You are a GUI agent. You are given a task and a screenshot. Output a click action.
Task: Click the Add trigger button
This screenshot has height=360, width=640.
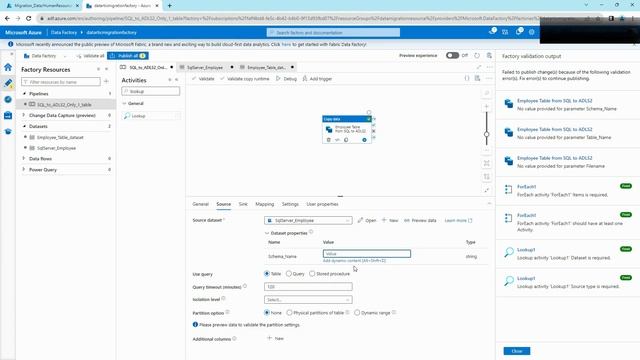click(x=317, y=78)
